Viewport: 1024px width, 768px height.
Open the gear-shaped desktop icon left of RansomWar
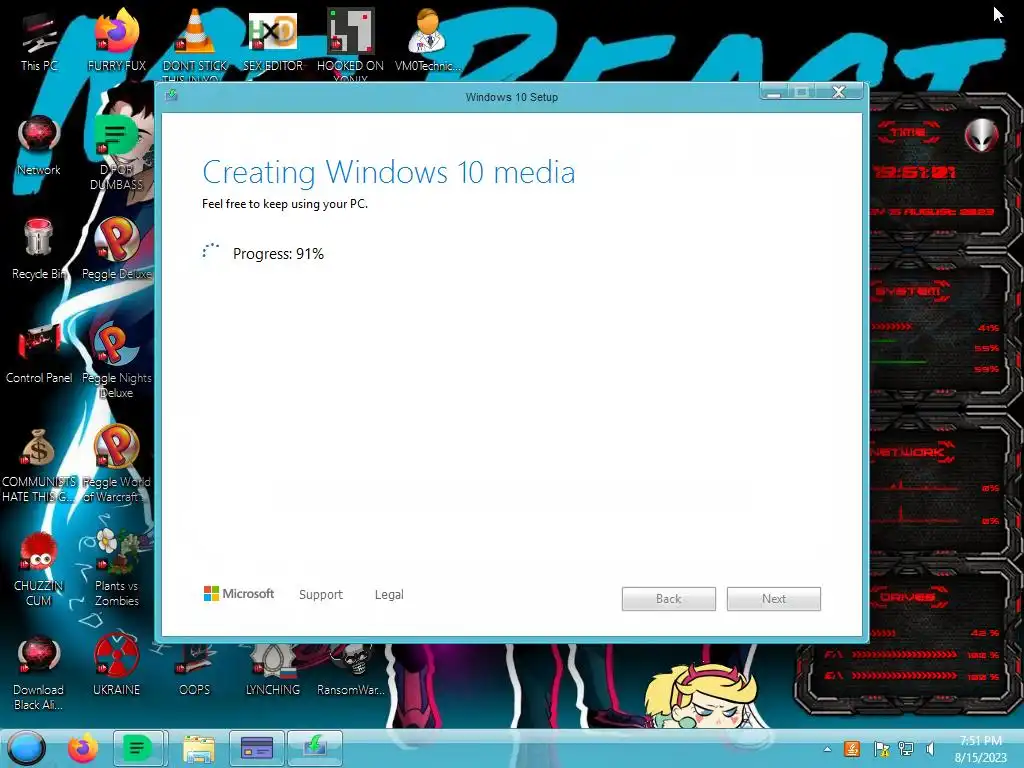coord(272,669)
